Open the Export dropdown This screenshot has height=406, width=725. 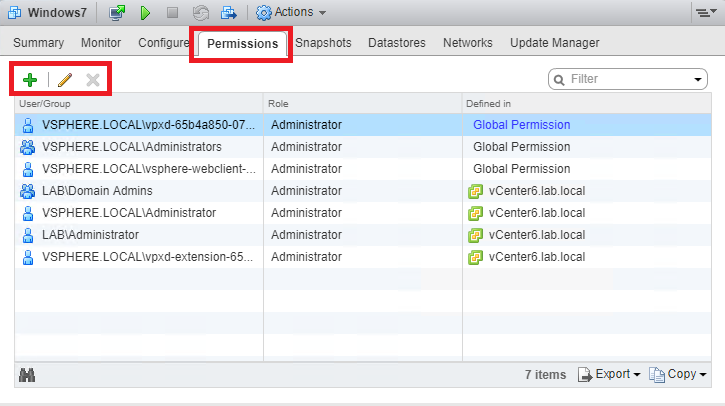610,375
